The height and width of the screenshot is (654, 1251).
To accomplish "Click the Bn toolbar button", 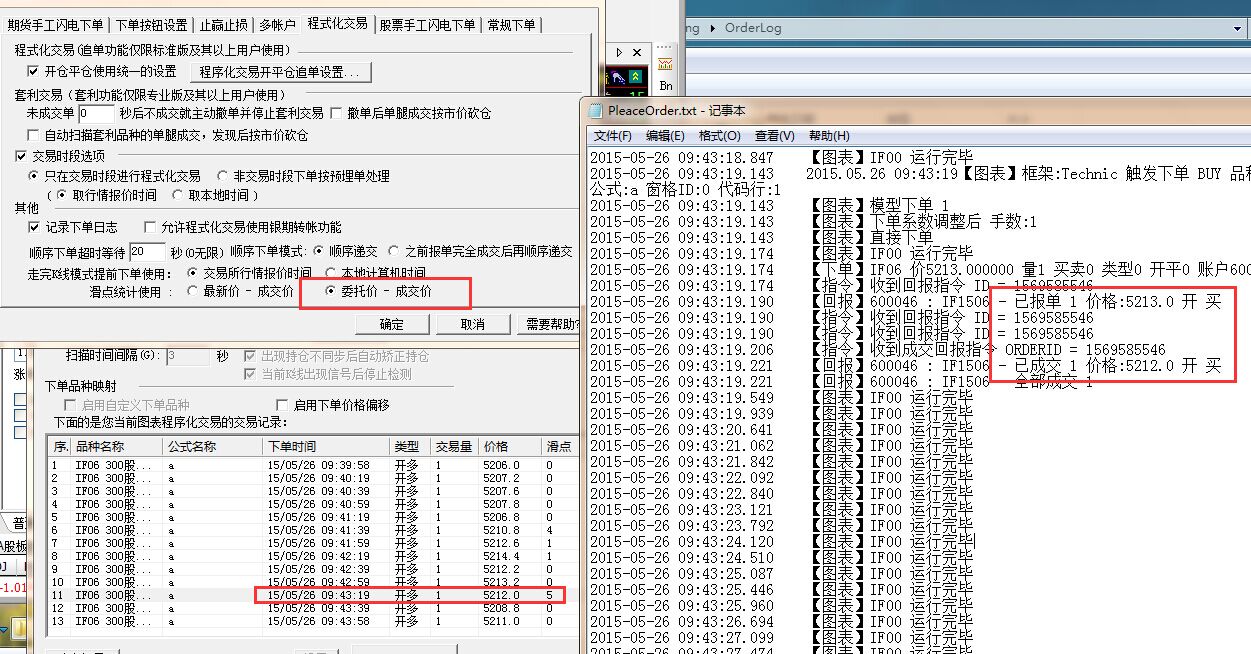I will tap(666, 87).
